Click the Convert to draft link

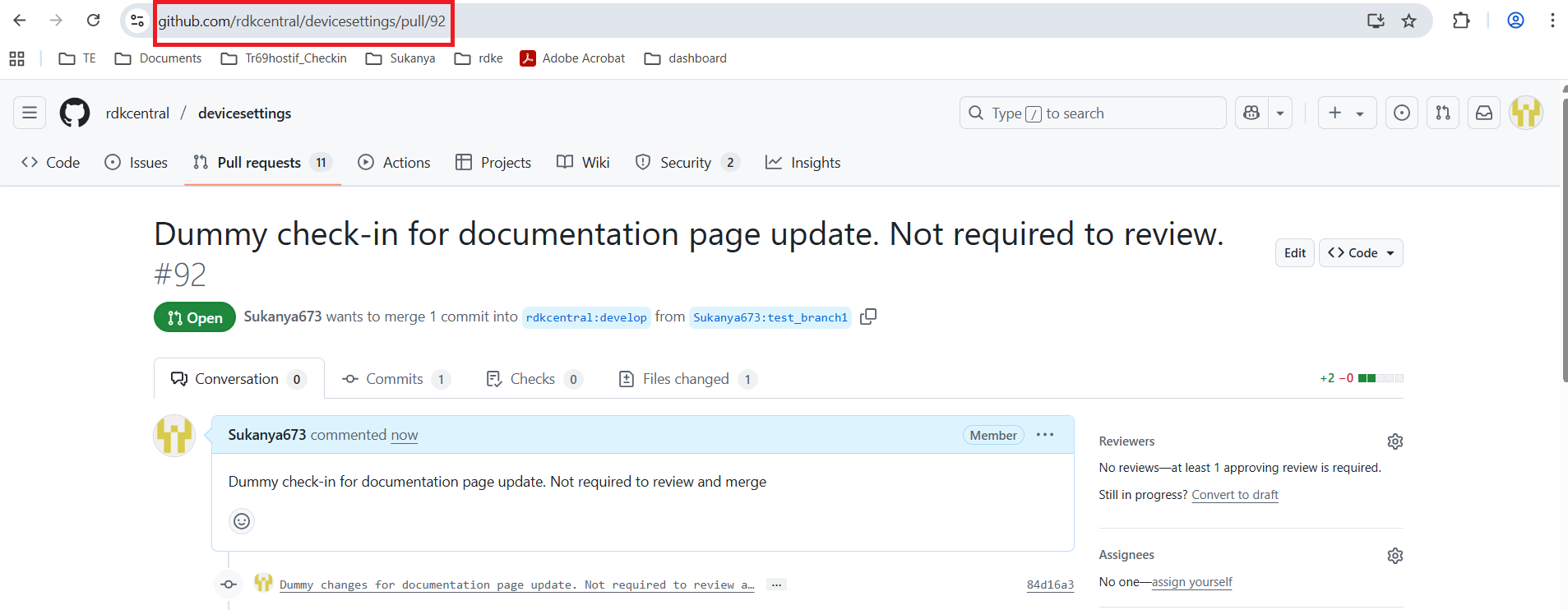1234,495
